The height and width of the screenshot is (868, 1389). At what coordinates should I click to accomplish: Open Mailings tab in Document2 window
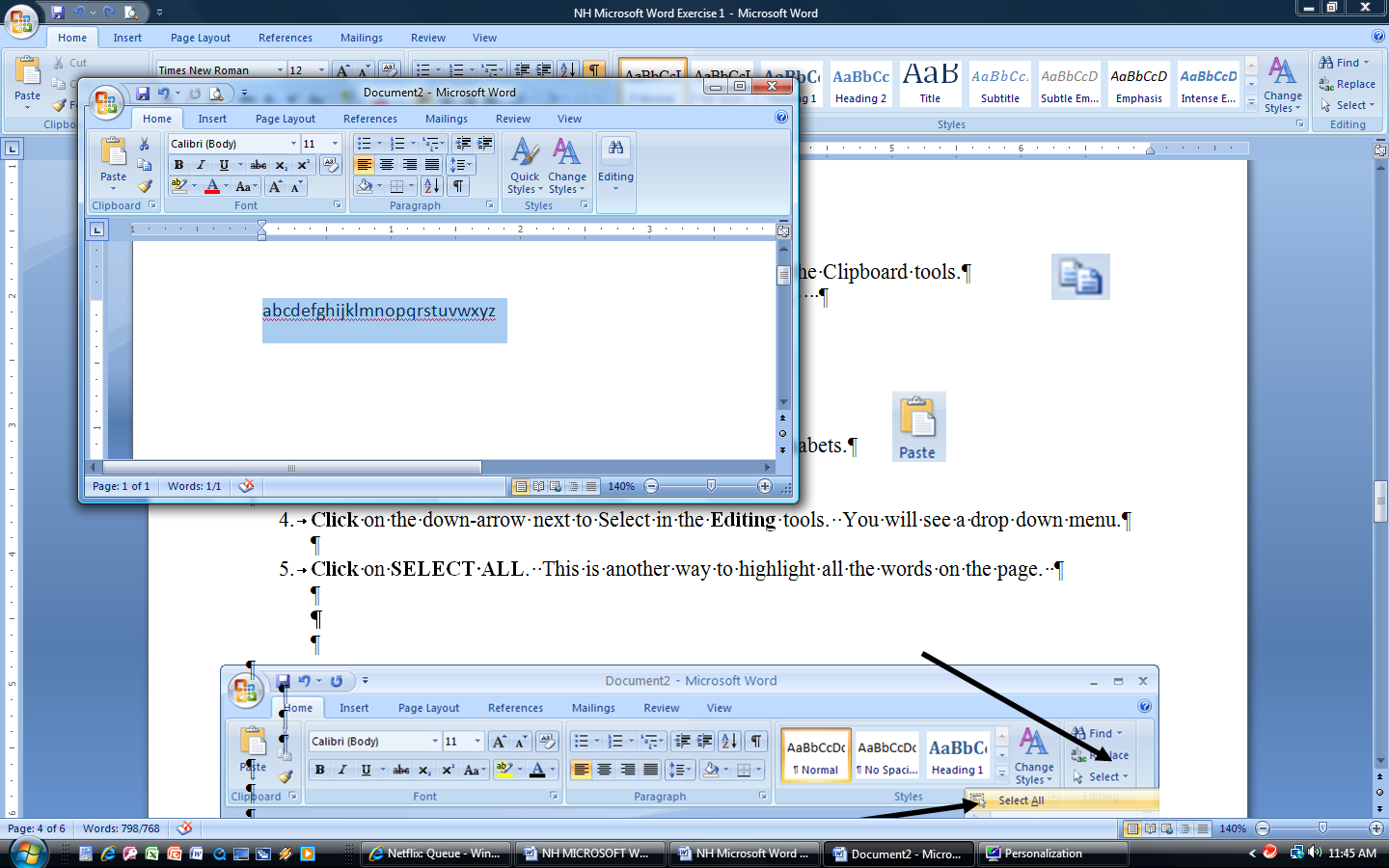447,119
